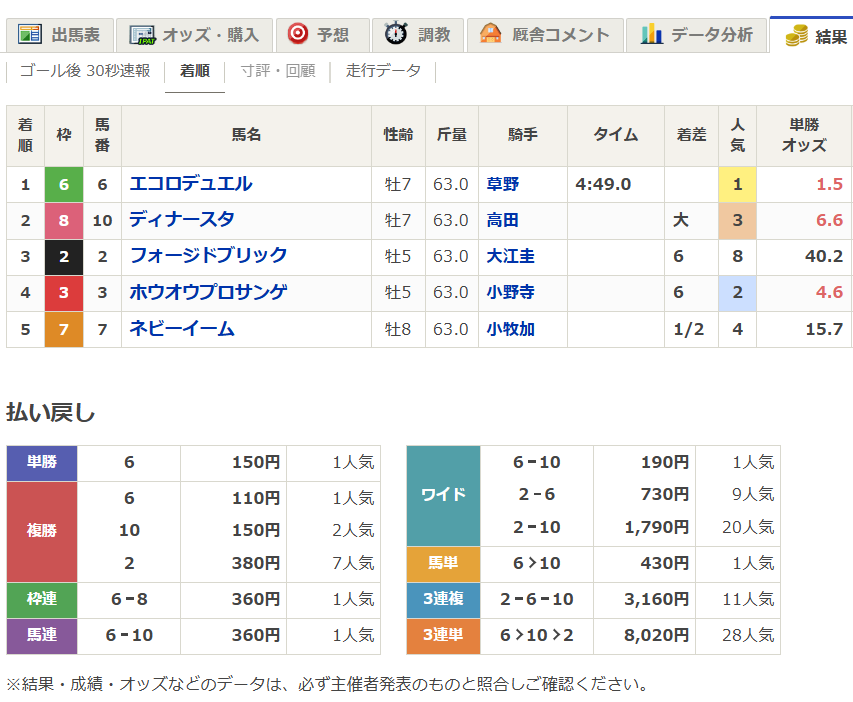
Task: Select the 結果 tab
Action: coord(812,35)
